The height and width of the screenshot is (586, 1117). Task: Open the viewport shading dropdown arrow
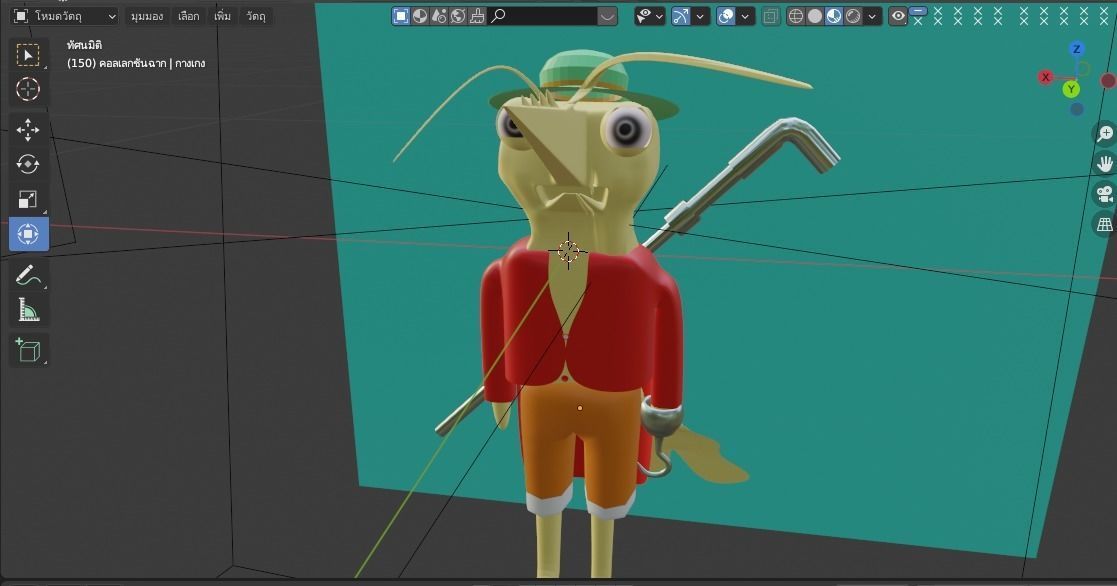pos(872,15)
